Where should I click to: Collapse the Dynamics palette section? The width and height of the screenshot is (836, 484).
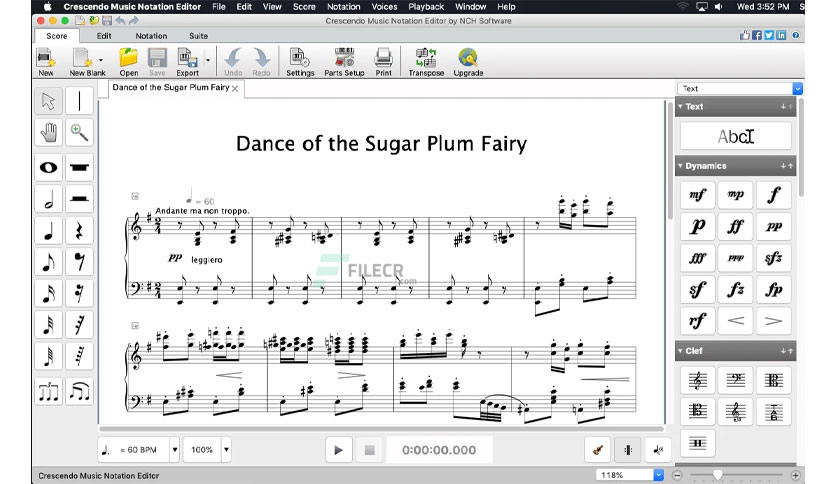[680, 166]
